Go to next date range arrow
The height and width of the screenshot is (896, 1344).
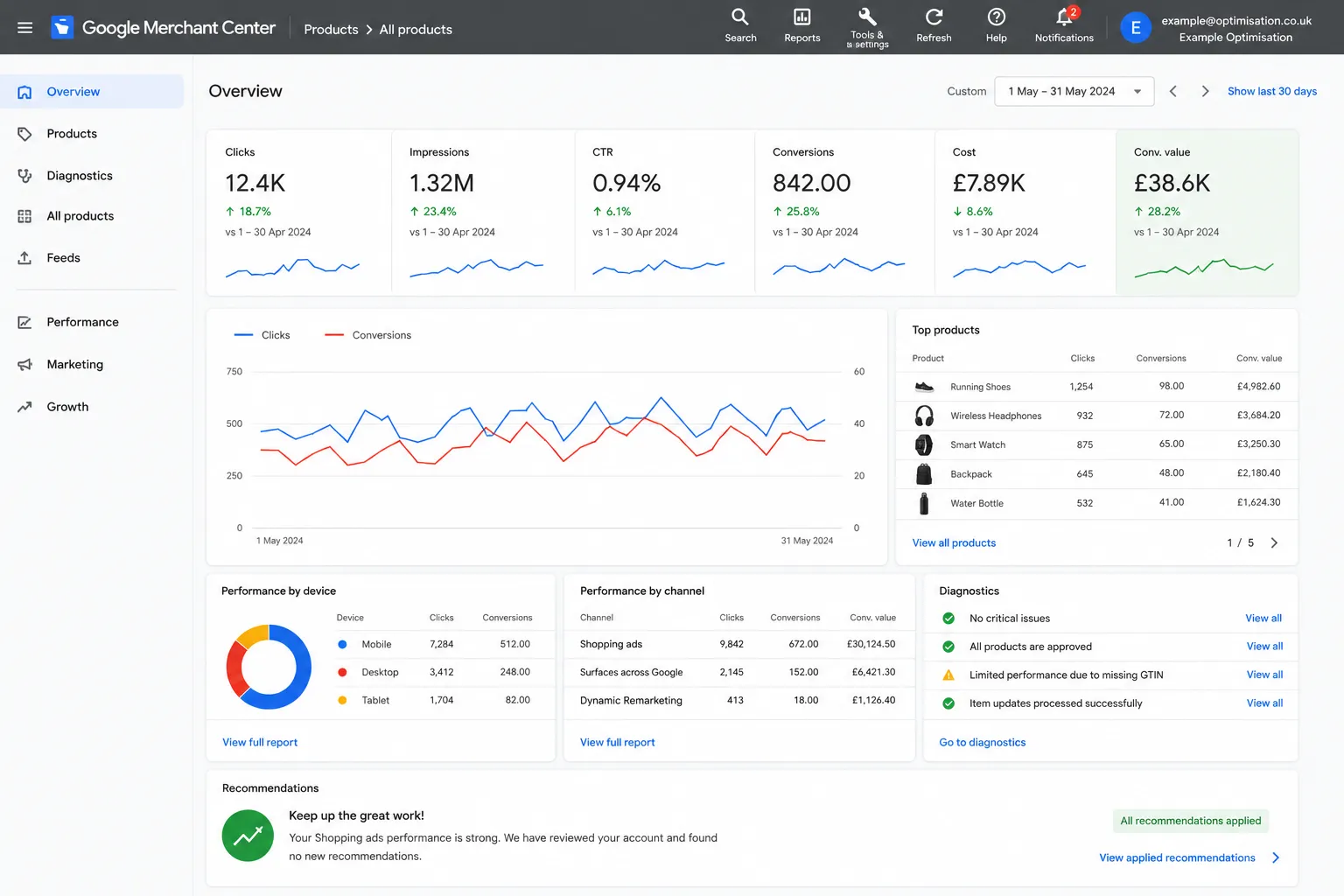1205,91
